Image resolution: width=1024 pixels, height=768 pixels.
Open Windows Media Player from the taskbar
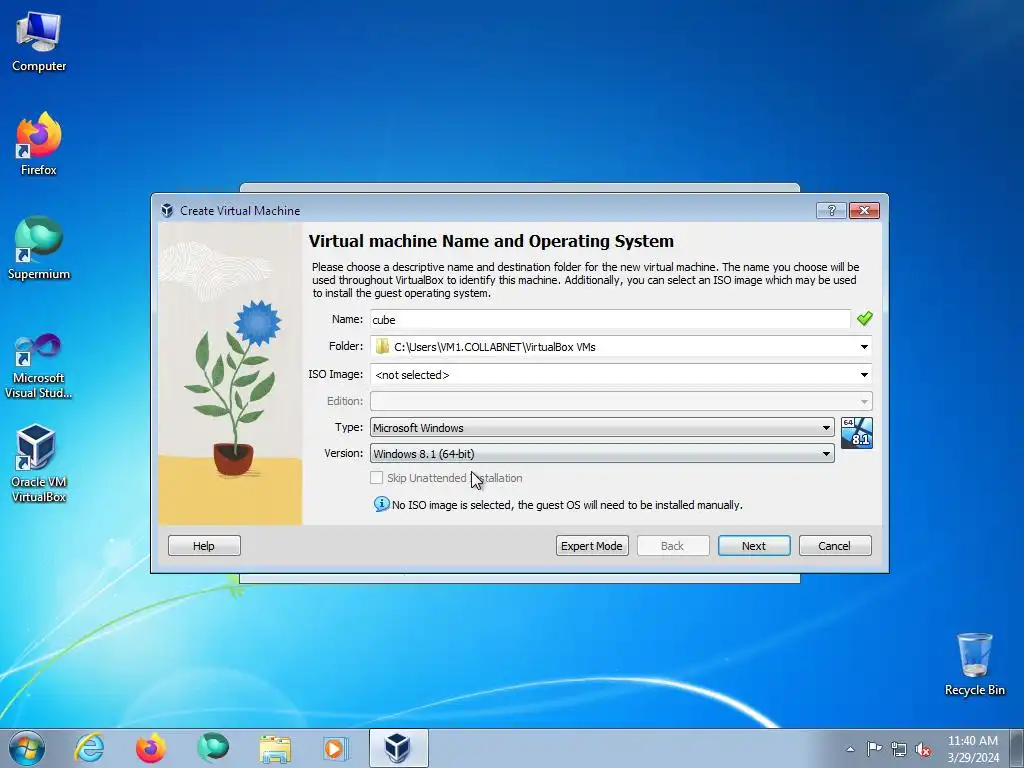click(336, 748)
